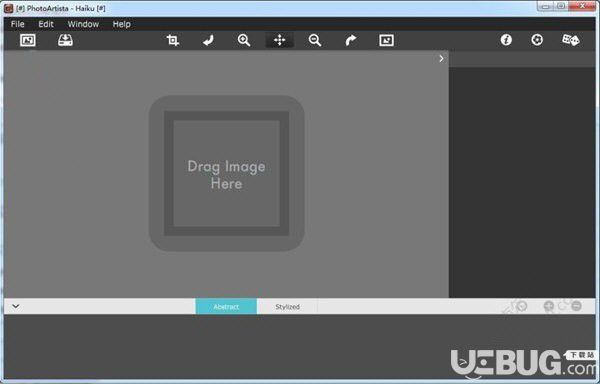The image size is (600, 384).
Task: Click the Drag Image Here drop area
Action: click(227, 174)
